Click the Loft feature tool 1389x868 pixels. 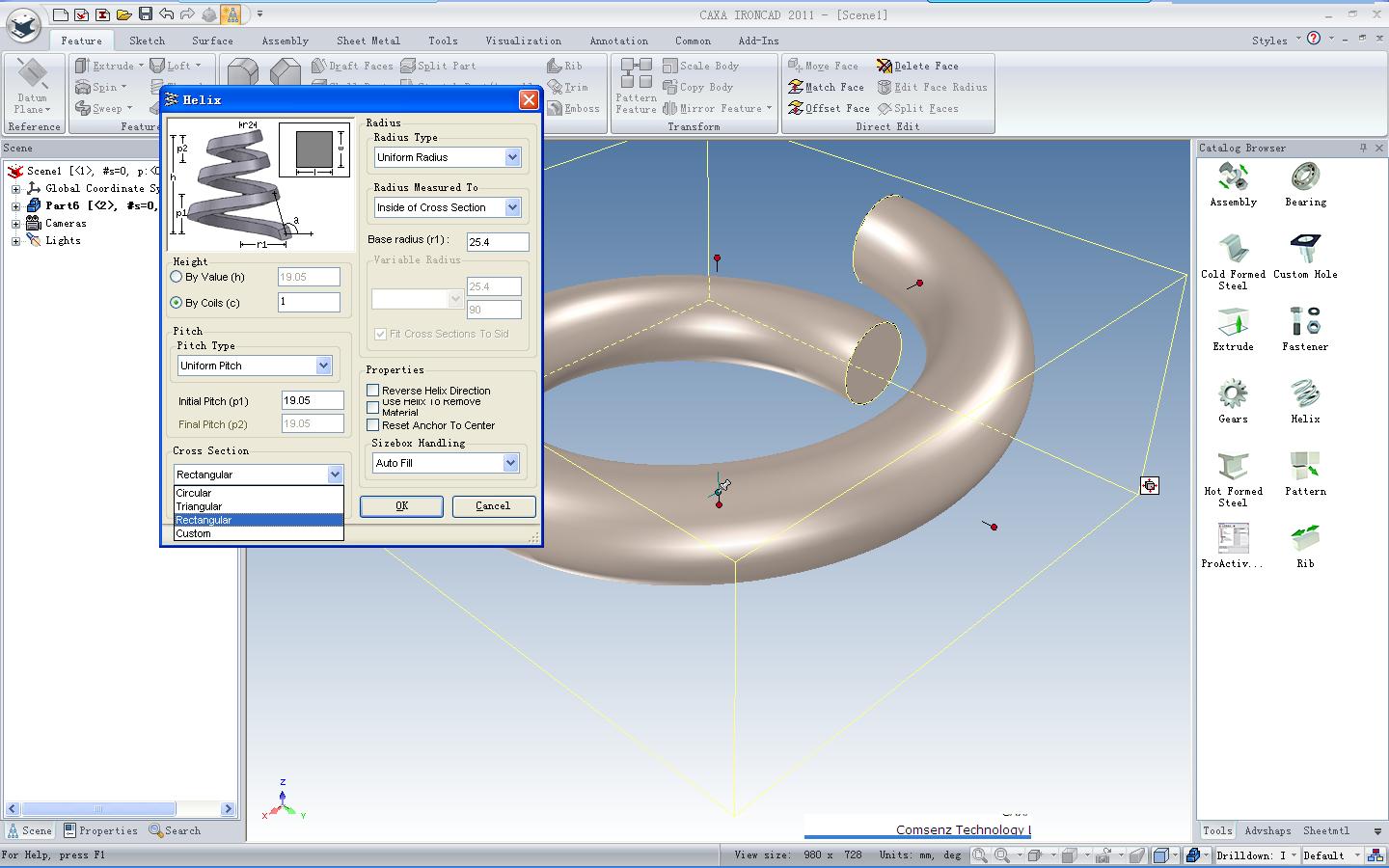point(176,66)
